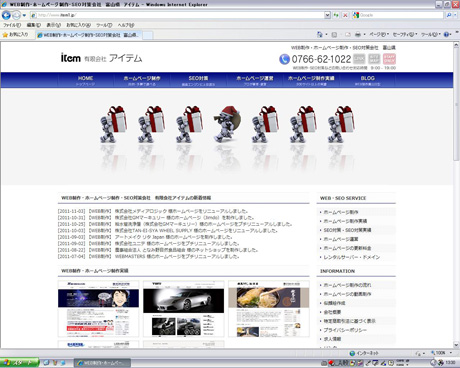The image size is (460, 368).
Task: Click the browser Back arrow button
Action: 6,15
